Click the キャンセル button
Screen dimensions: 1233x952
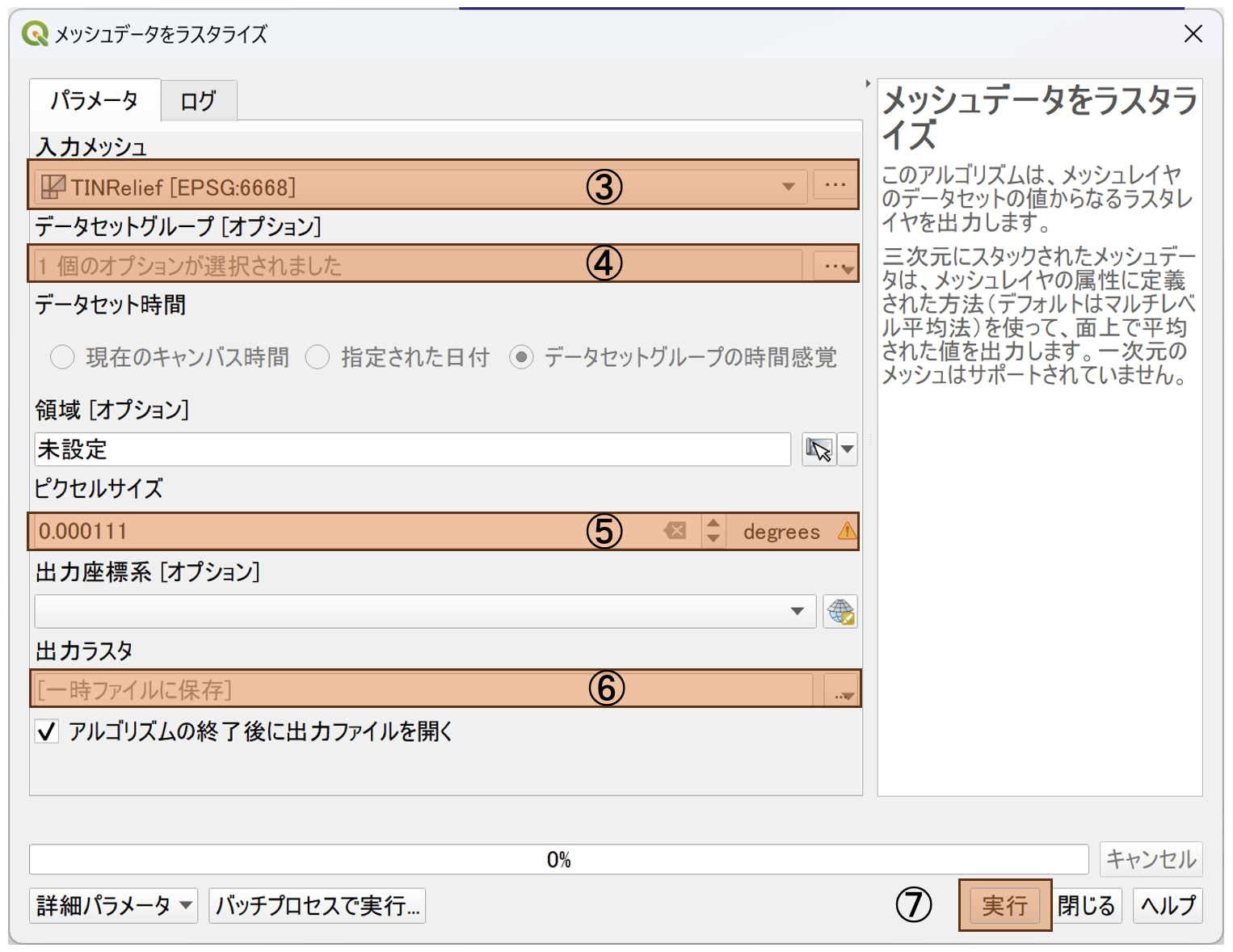pyautogui.click(x=1151, y=859)
